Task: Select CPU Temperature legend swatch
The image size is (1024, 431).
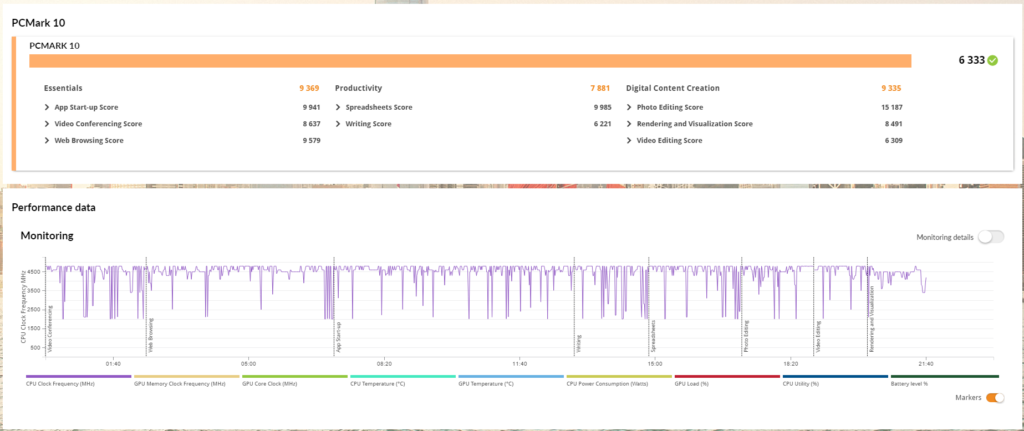Action: (403, 377)
